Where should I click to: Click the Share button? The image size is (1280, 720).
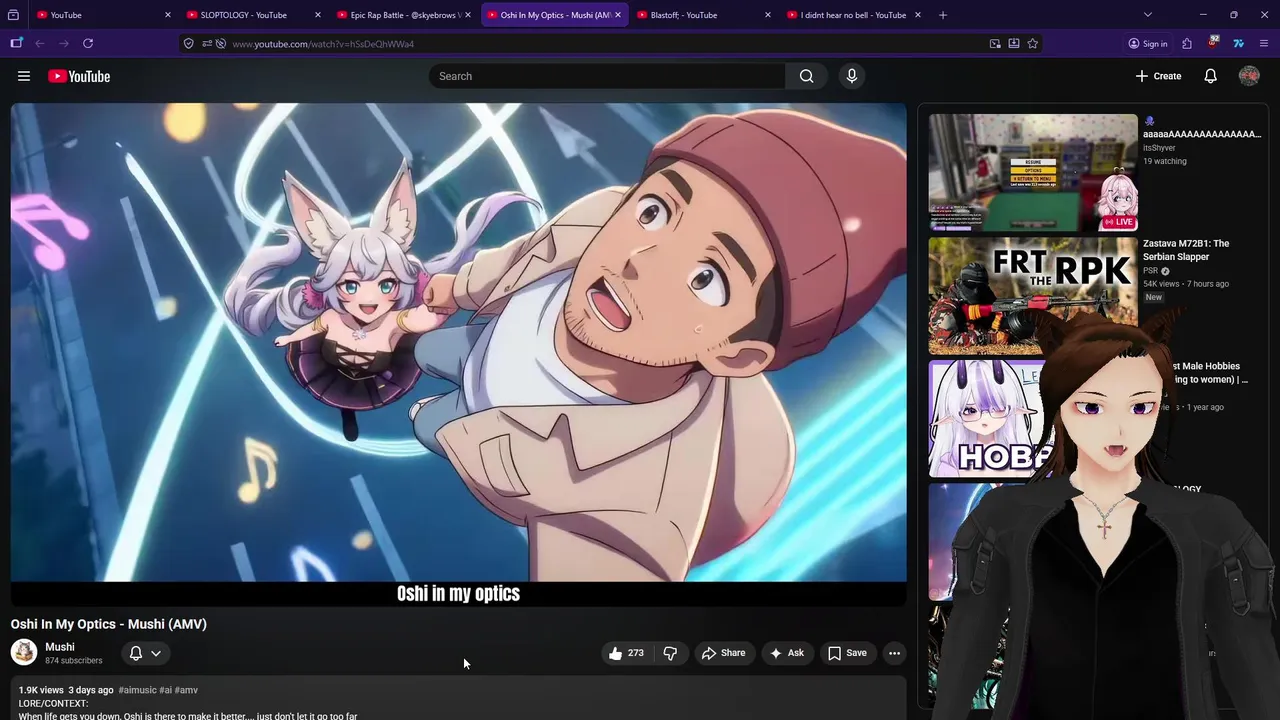coord(724,653)
